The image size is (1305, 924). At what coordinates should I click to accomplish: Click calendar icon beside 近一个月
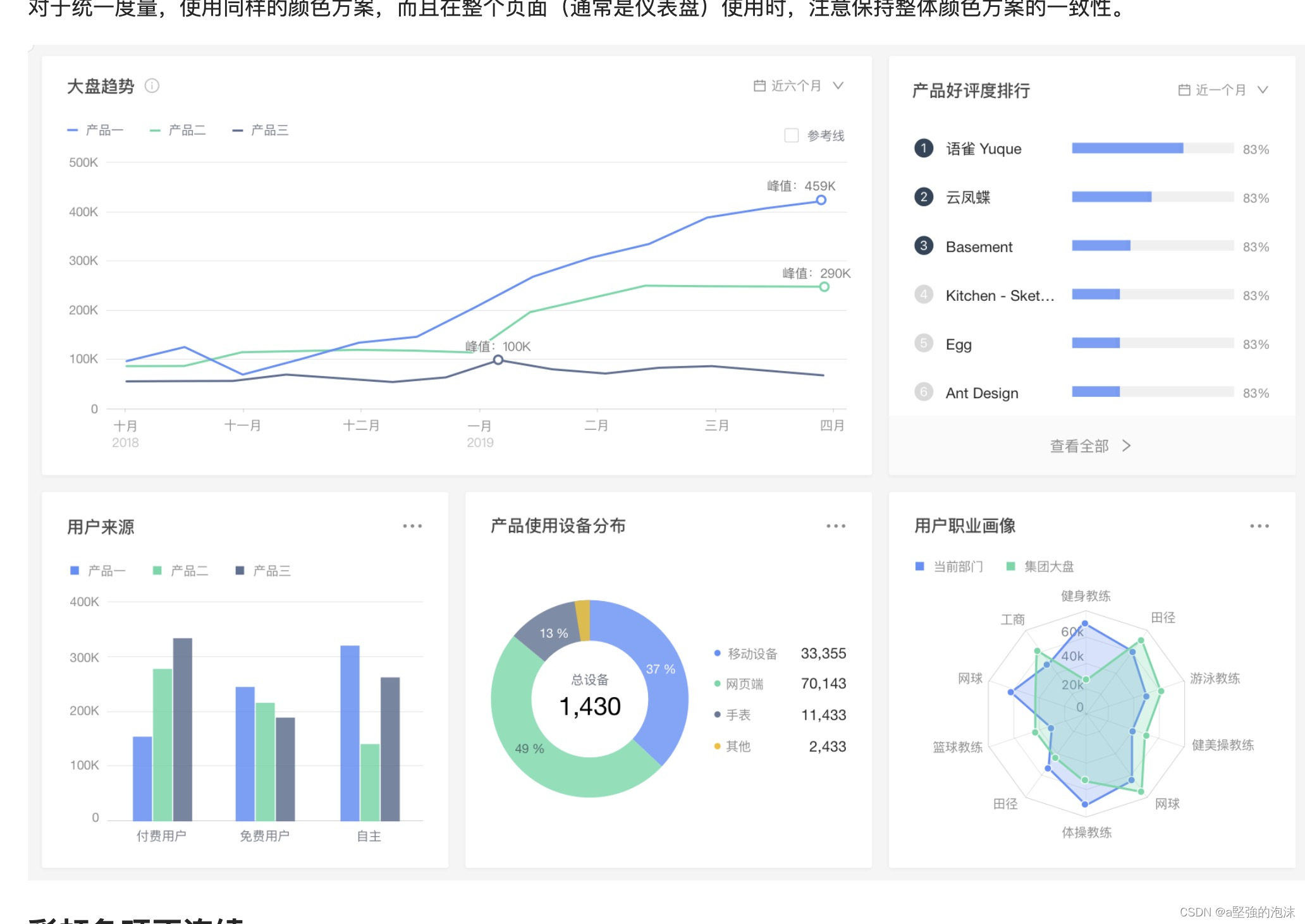click(1184, 90)
